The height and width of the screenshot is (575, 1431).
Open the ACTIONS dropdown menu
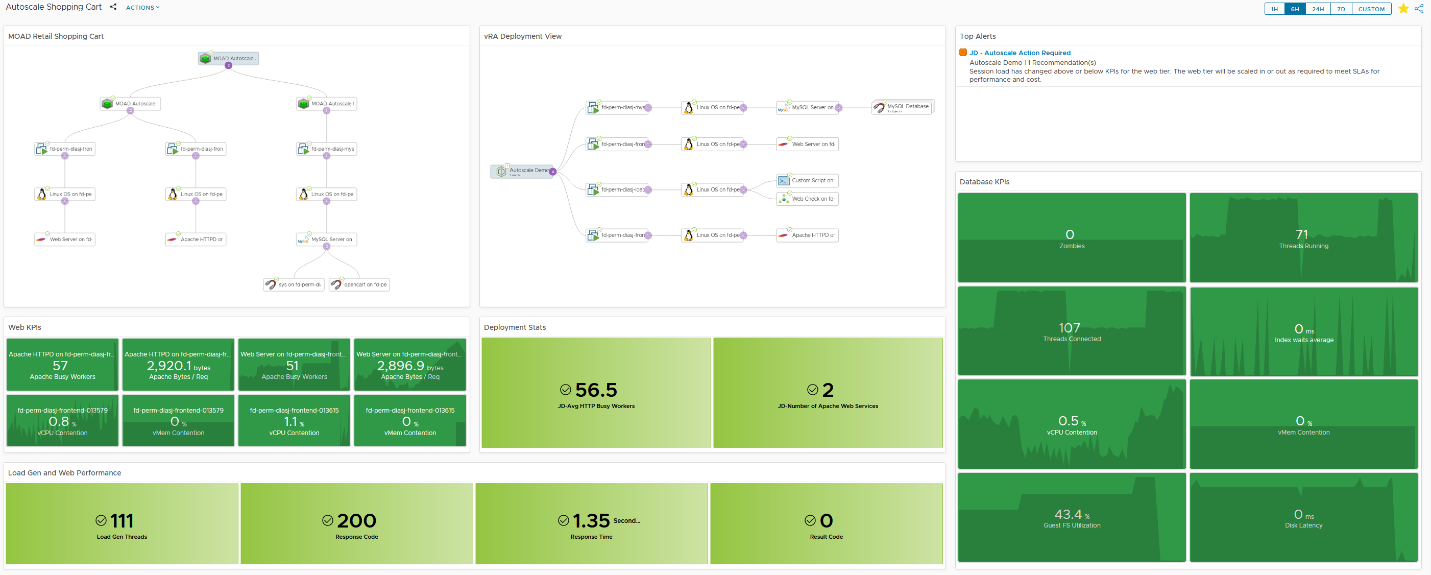(x=142, y=7)
